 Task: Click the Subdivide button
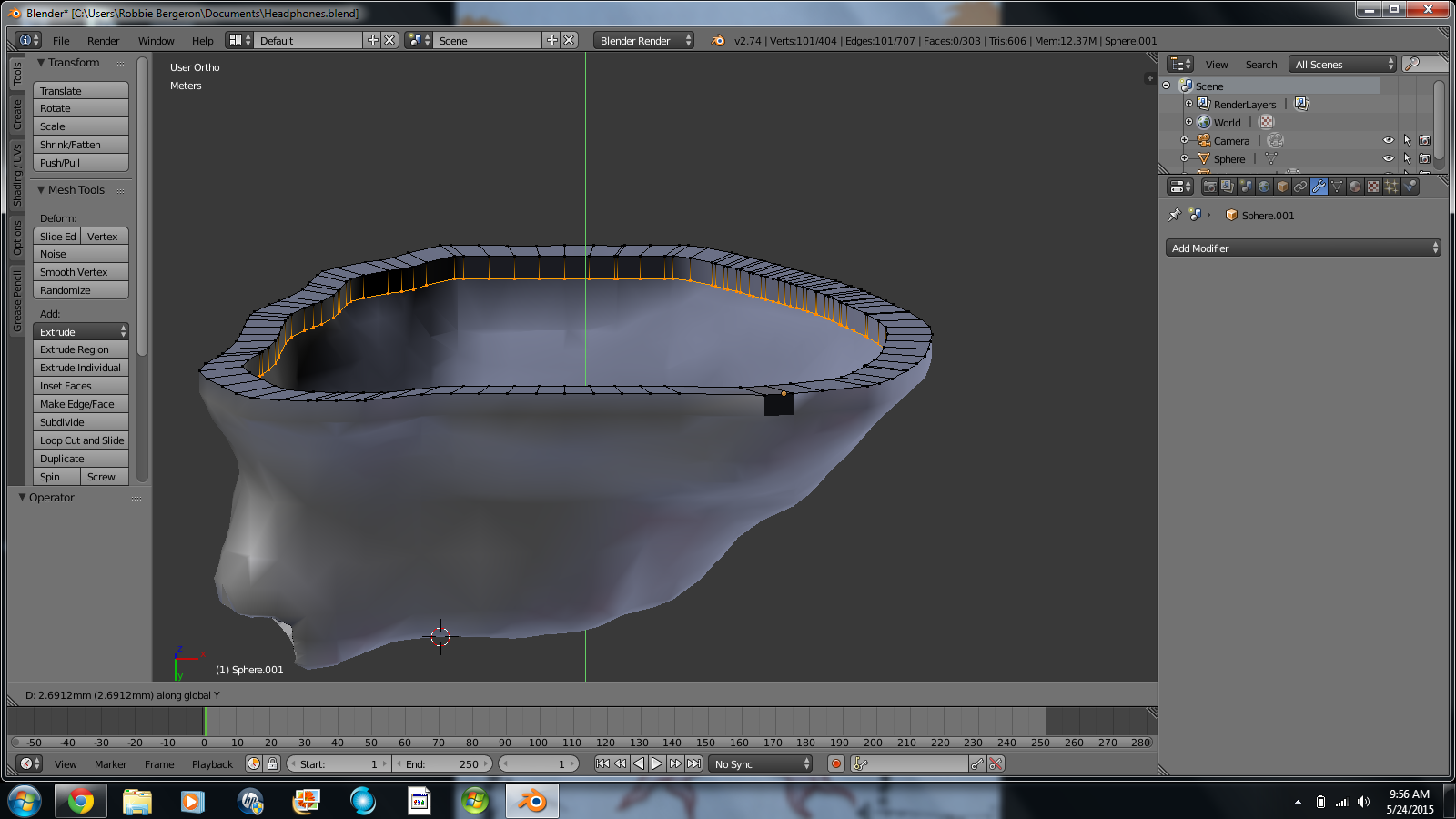click(81, 422)
